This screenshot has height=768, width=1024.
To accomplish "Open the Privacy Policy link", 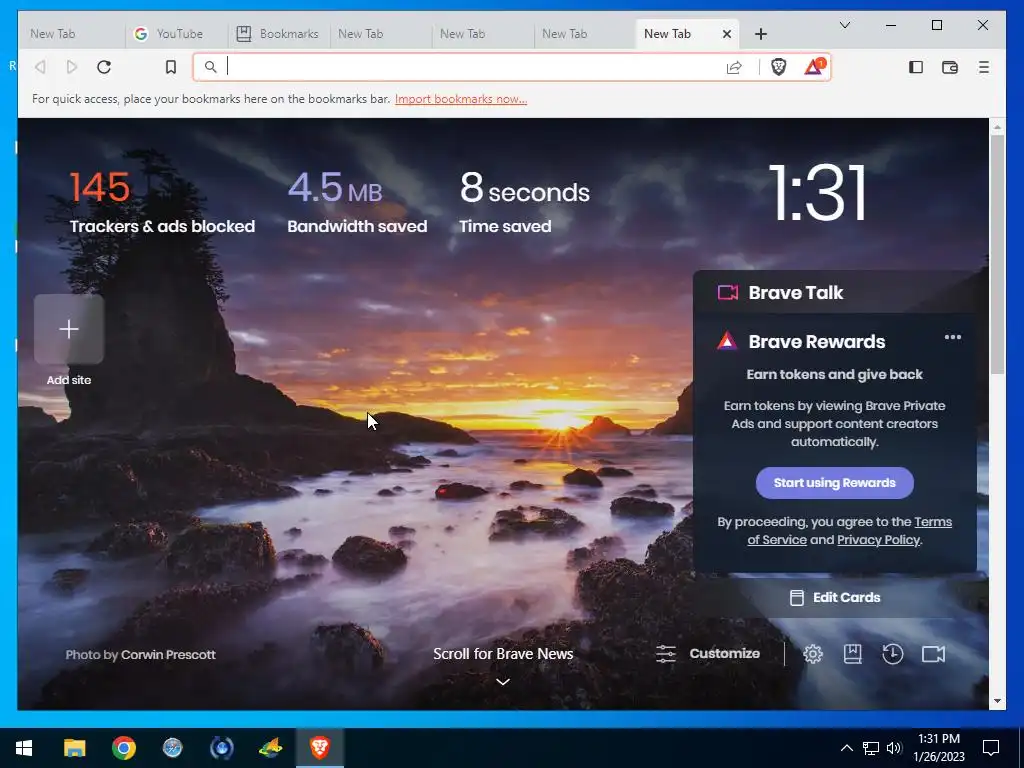I will click(x=878, y=539).
